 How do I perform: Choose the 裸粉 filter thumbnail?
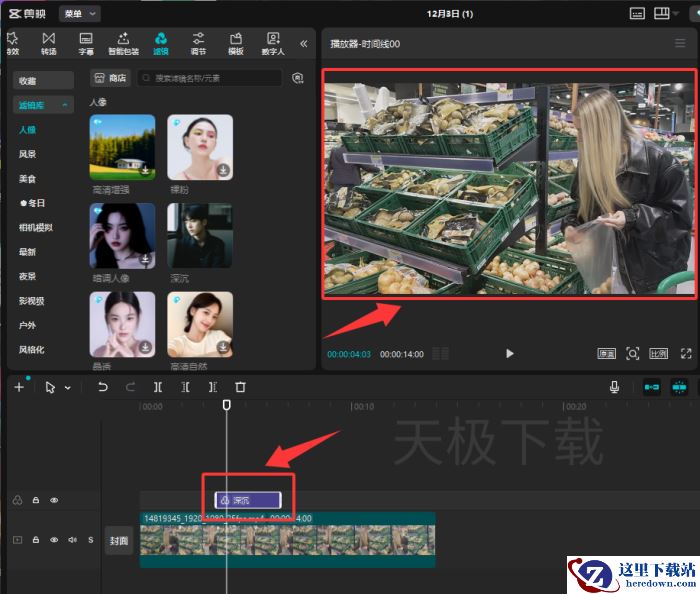(x=200, y=147)
